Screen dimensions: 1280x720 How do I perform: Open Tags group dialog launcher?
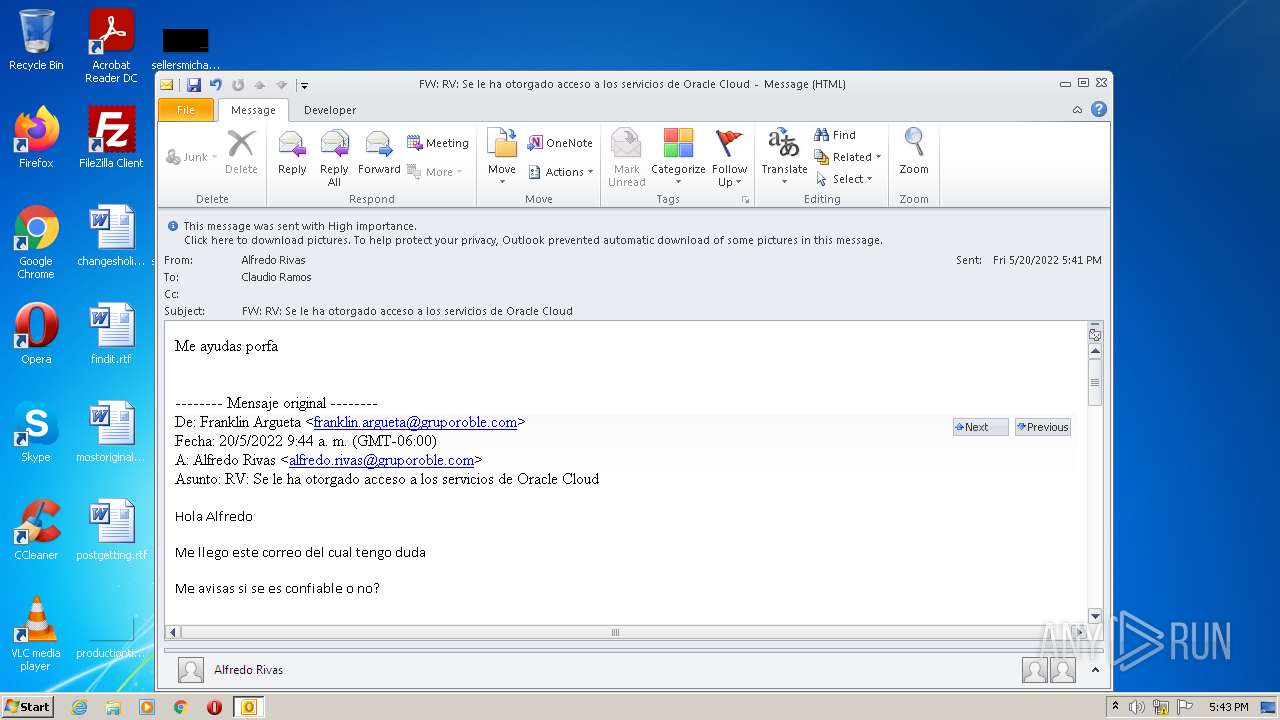click(x=745, y=200)
